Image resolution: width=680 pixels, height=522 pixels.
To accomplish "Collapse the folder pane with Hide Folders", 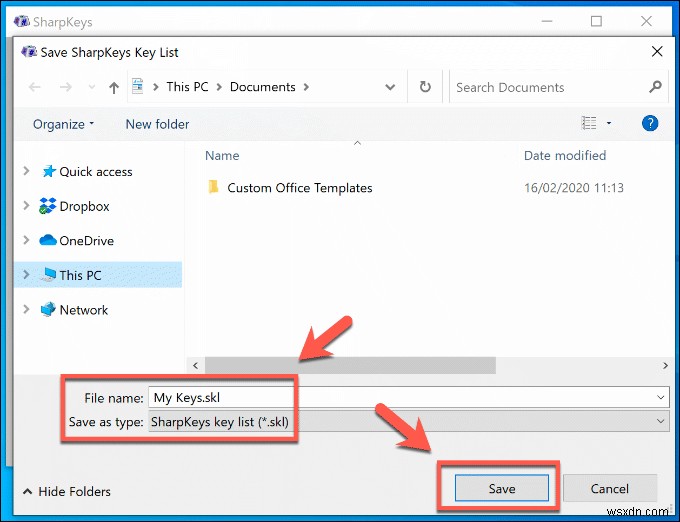I will pos(66,491).
